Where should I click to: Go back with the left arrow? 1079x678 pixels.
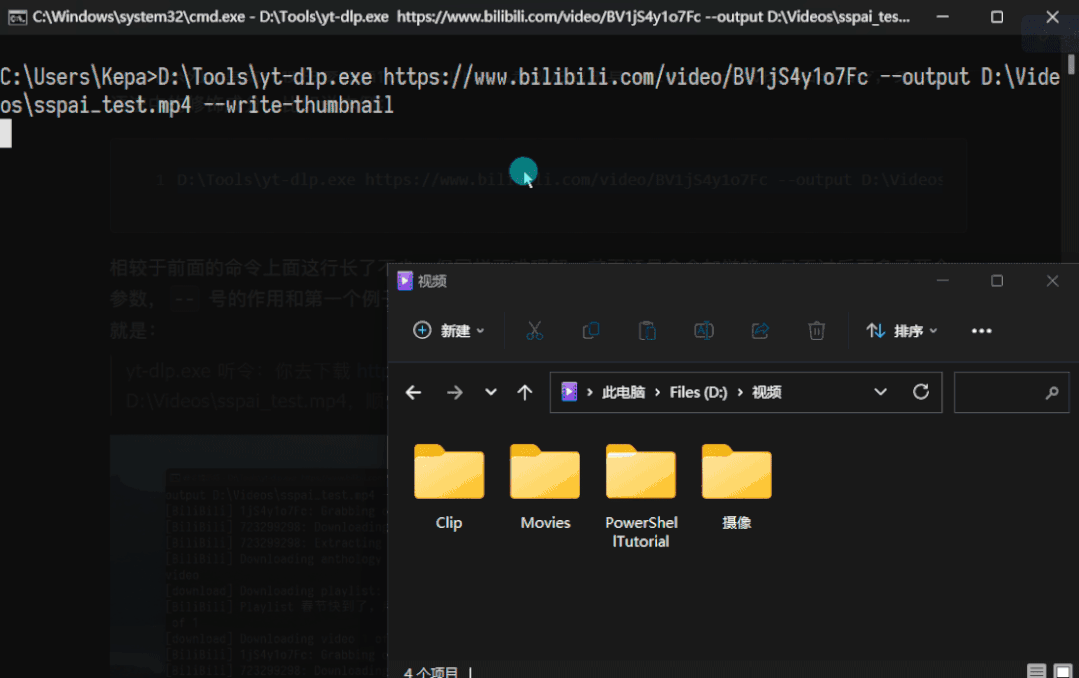tap(413, 392)
